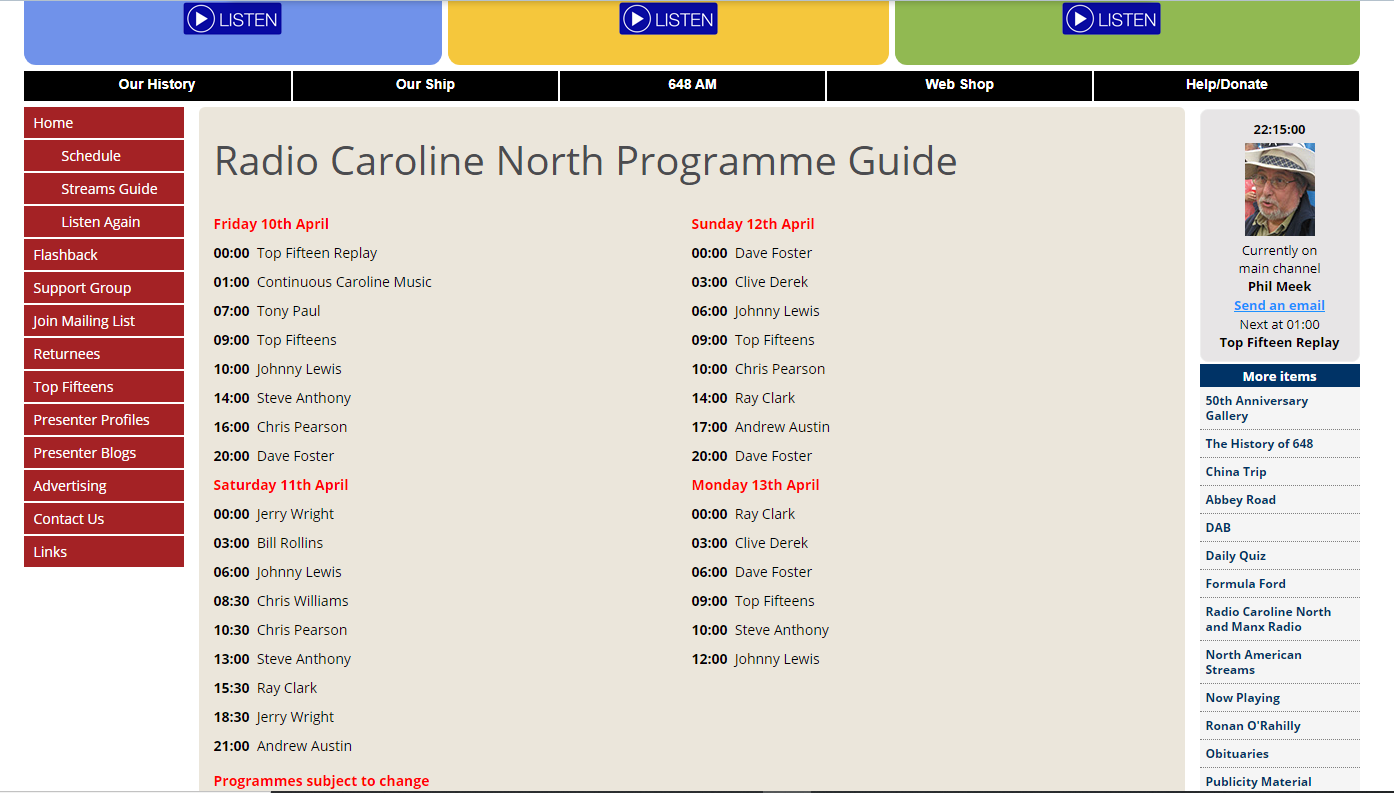Click the Phil Meek presenter photo

pyautogui.click(x=1279, y=189)
